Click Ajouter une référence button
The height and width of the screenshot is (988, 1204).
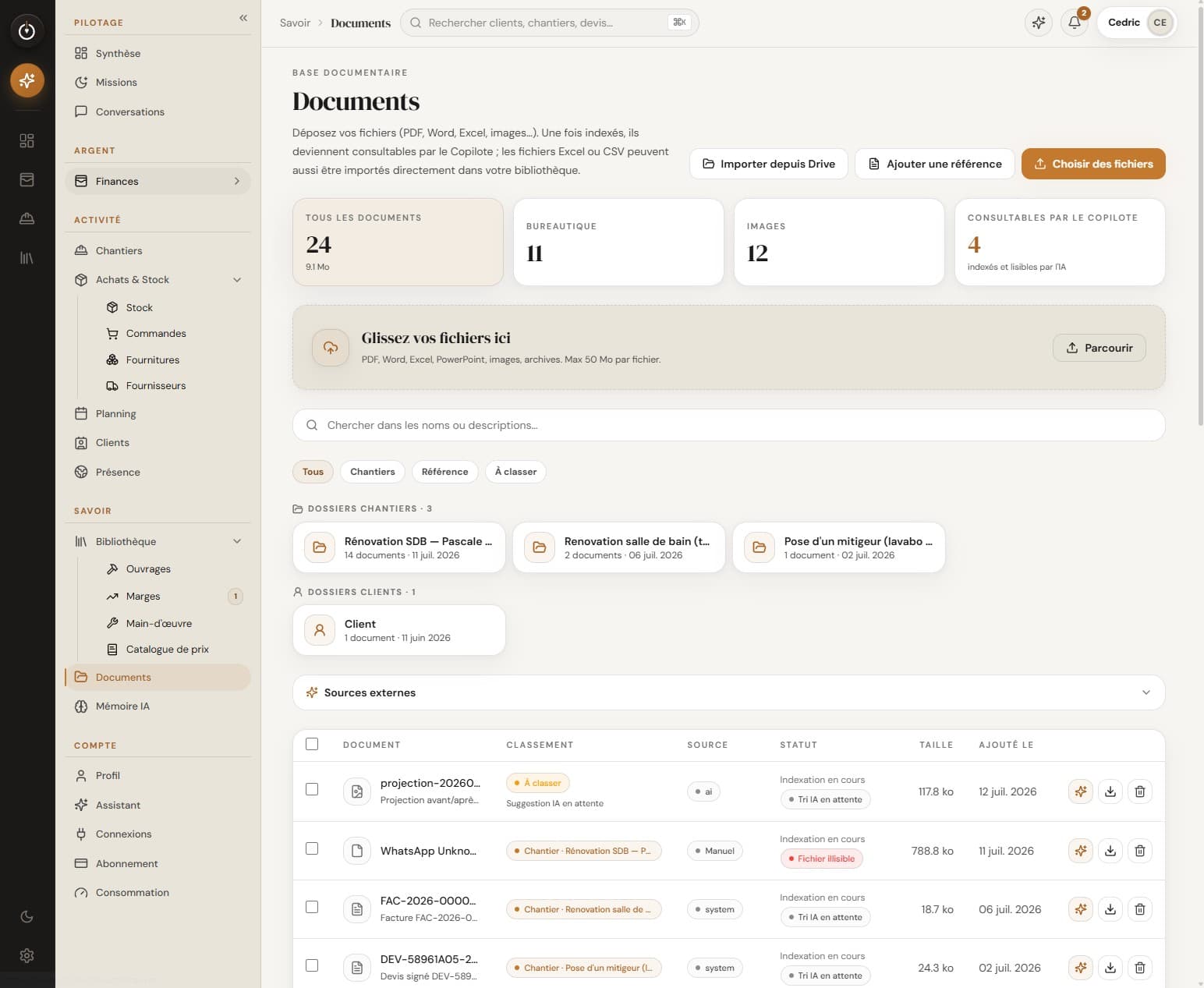tap(935, 164)
